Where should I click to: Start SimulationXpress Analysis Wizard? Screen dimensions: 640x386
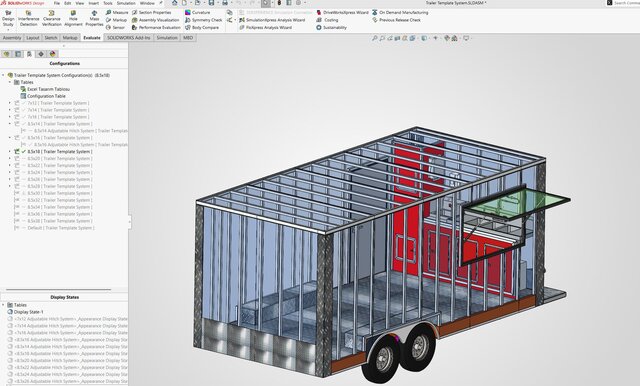272,20
